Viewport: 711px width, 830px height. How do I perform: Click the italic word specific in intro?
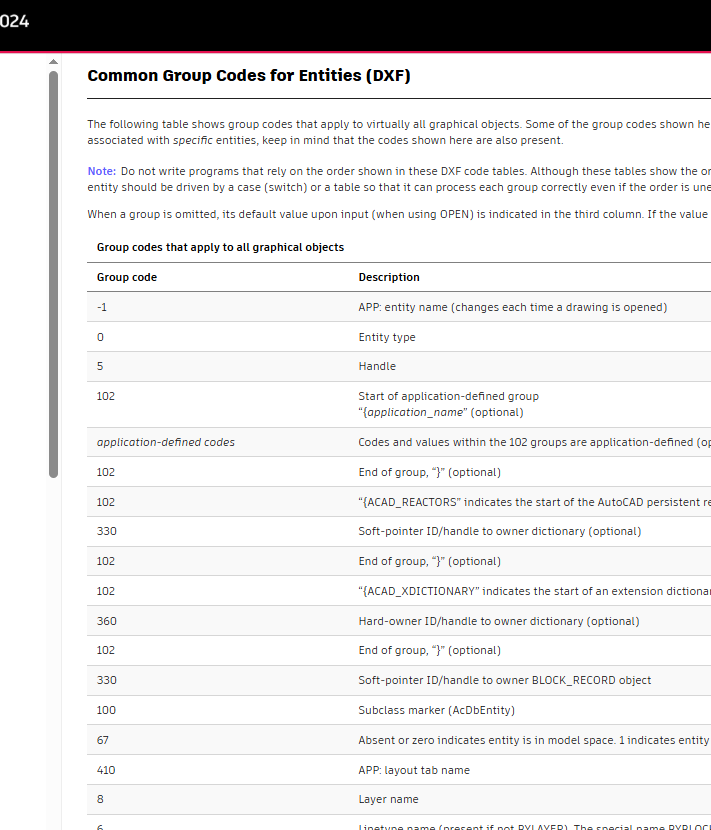(x=193, y=140)
